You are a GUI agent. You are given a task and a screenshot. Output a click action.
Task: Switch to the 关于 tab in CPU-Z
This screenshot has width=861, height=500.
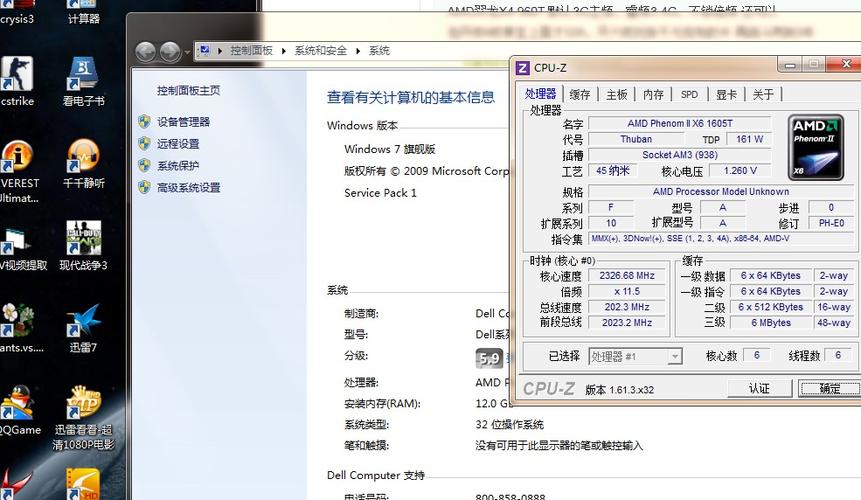click(x=763, y=94)
